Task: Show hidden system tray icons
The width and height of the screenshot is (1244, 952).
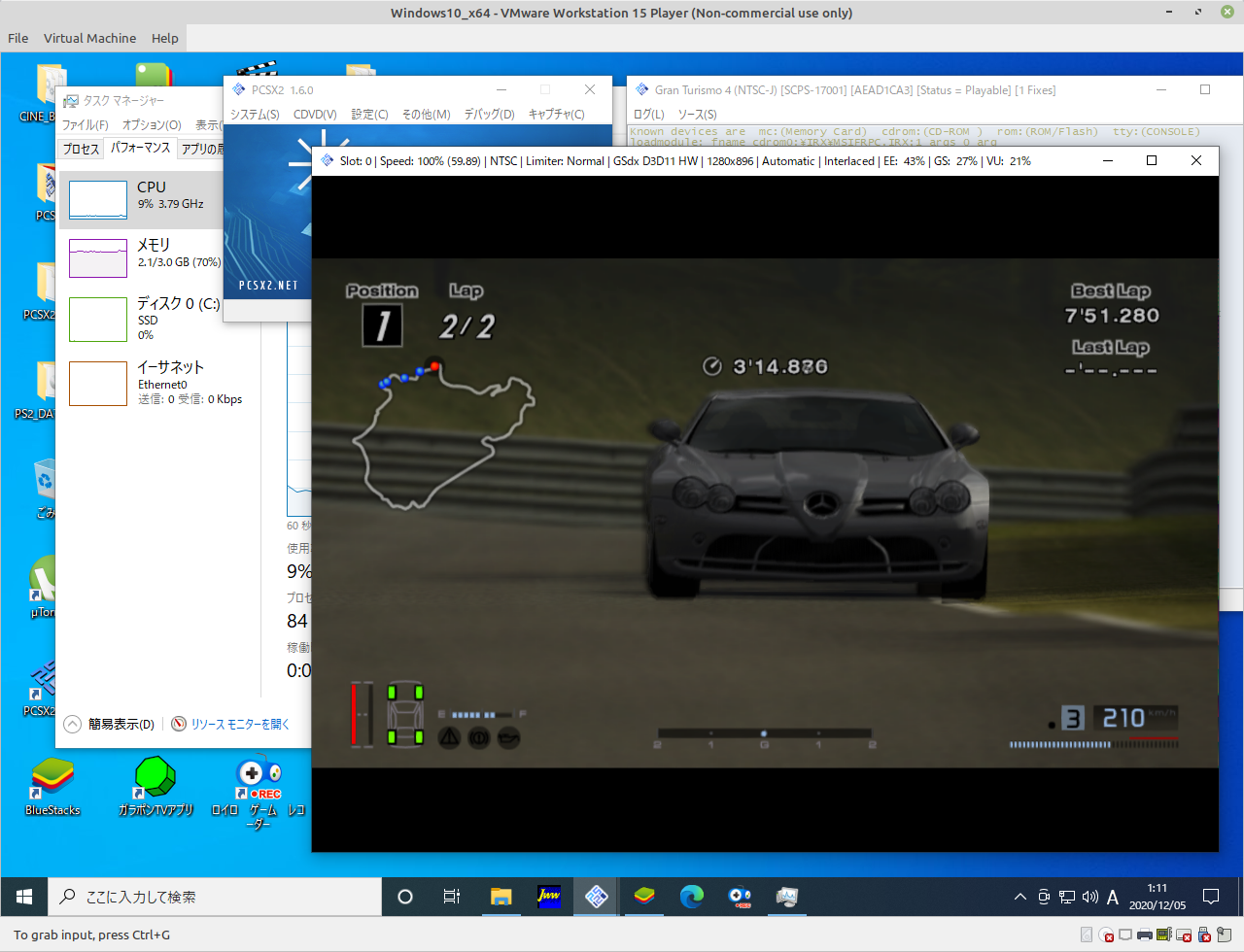Action: click(x=1019, y=897)
